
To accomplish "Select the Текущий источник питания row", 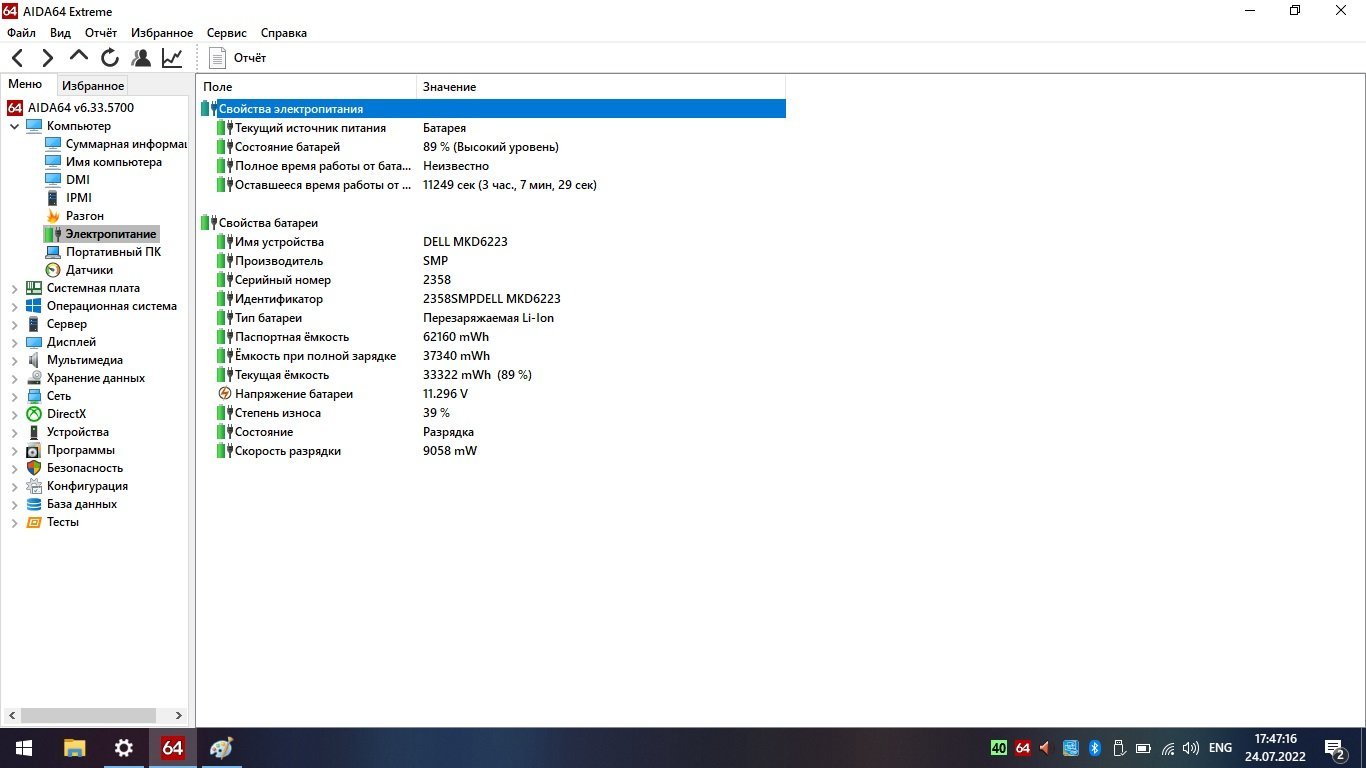I will pos(492,128).
